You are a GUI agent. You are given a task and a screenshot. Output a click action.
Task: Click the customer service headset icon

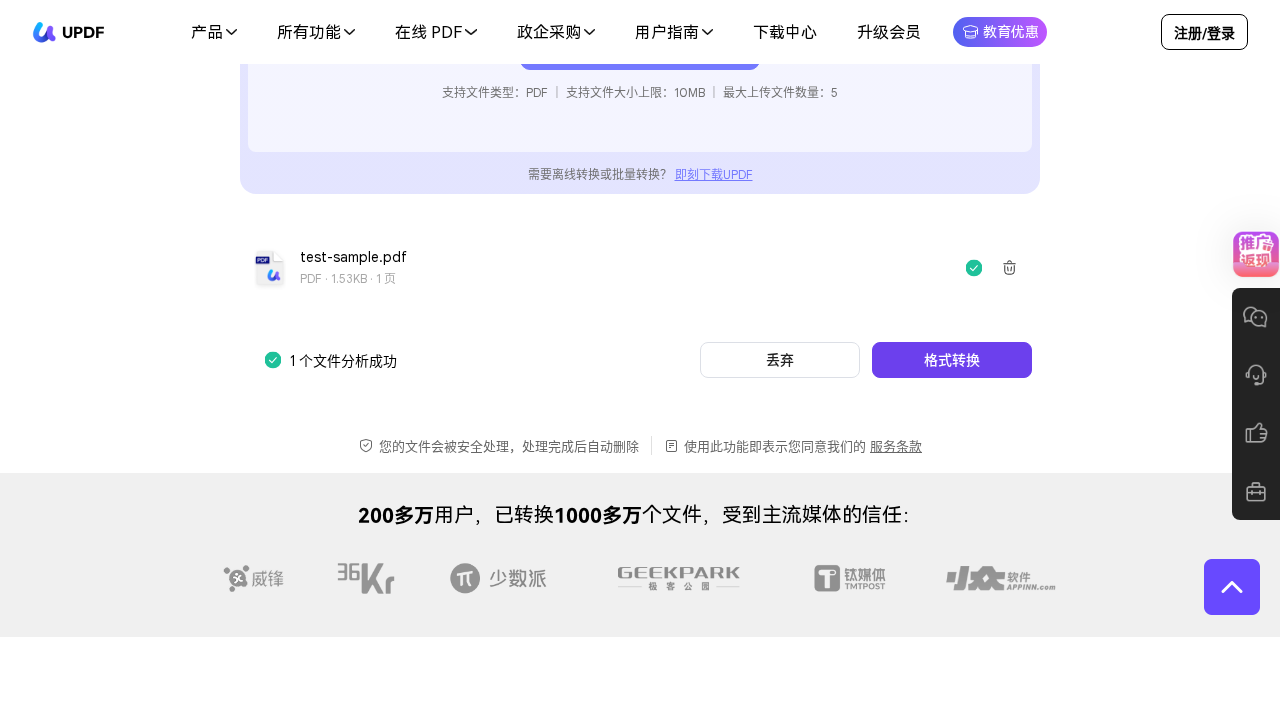pyautogui.click(x=1256, y=374)
